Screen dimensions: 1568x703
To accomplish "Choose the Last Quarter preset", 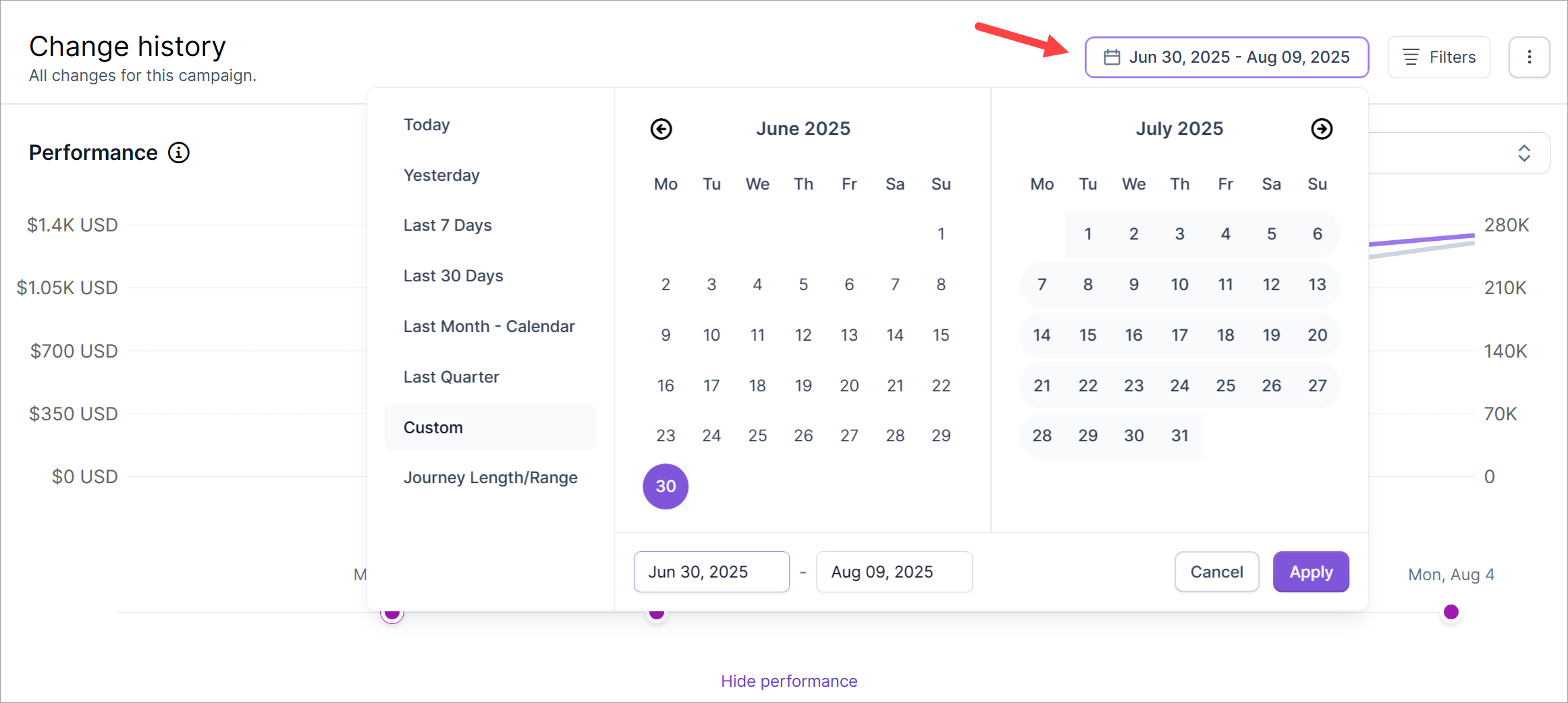I will (451, 377).
